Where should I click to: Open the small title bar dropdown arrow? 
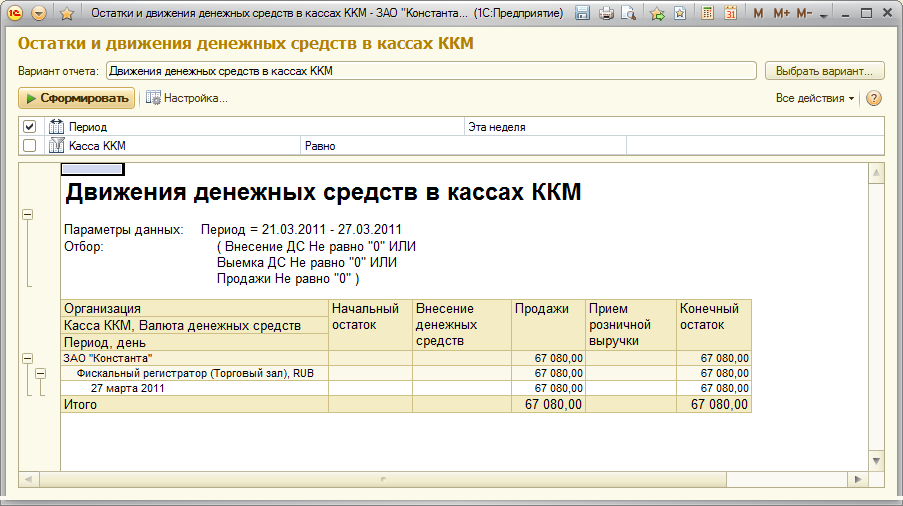824,16
